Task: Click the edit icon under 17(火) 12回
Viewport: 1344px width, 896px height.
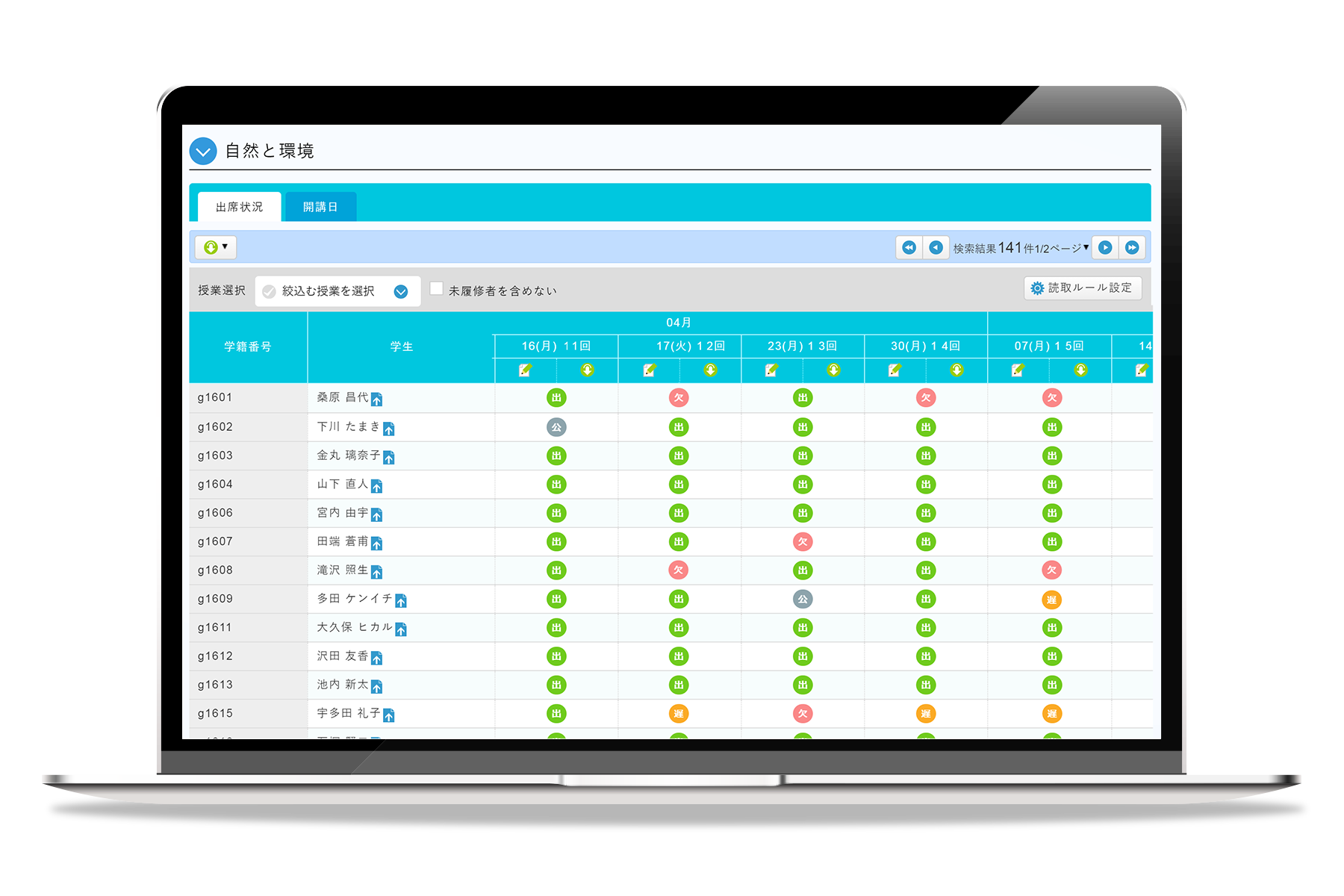Action: (x=649, y=370)
